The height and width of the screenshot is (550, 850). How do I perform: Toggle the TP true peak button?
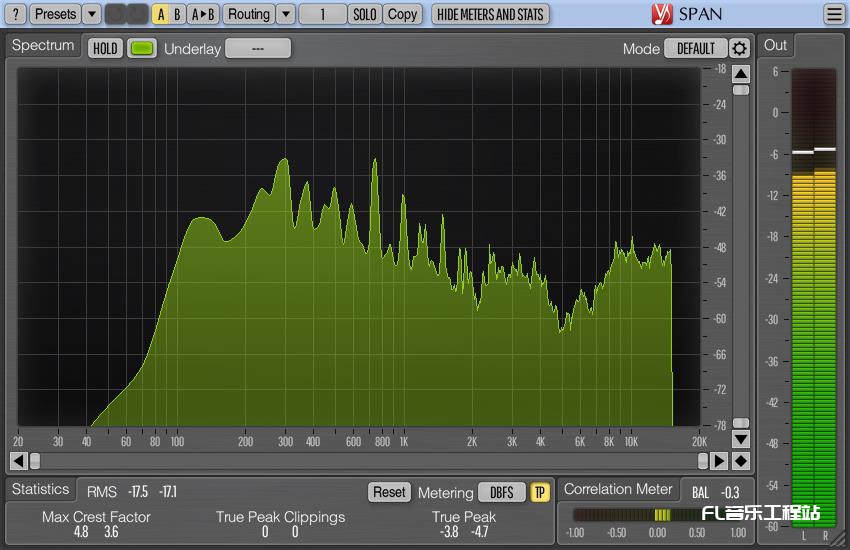pos(540,492)
